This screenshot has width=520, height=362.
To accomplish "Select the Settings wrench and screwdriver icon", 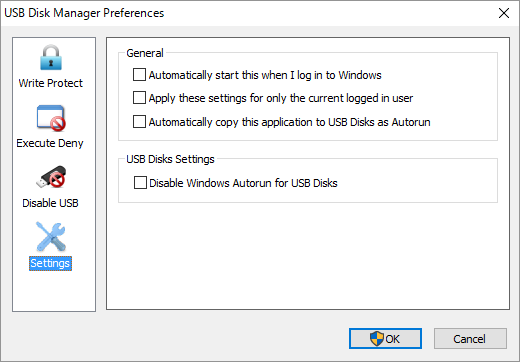I will point(51,237).
